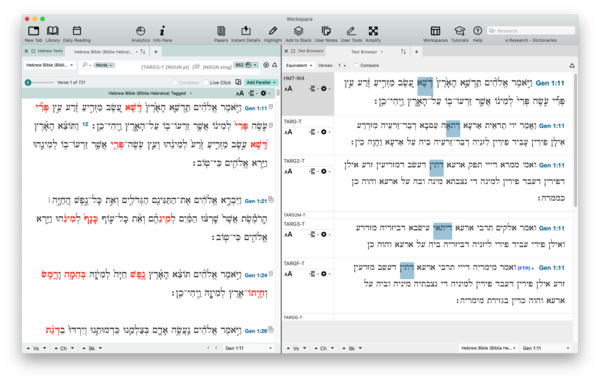Select the Text Browser tab

(367, 51)
